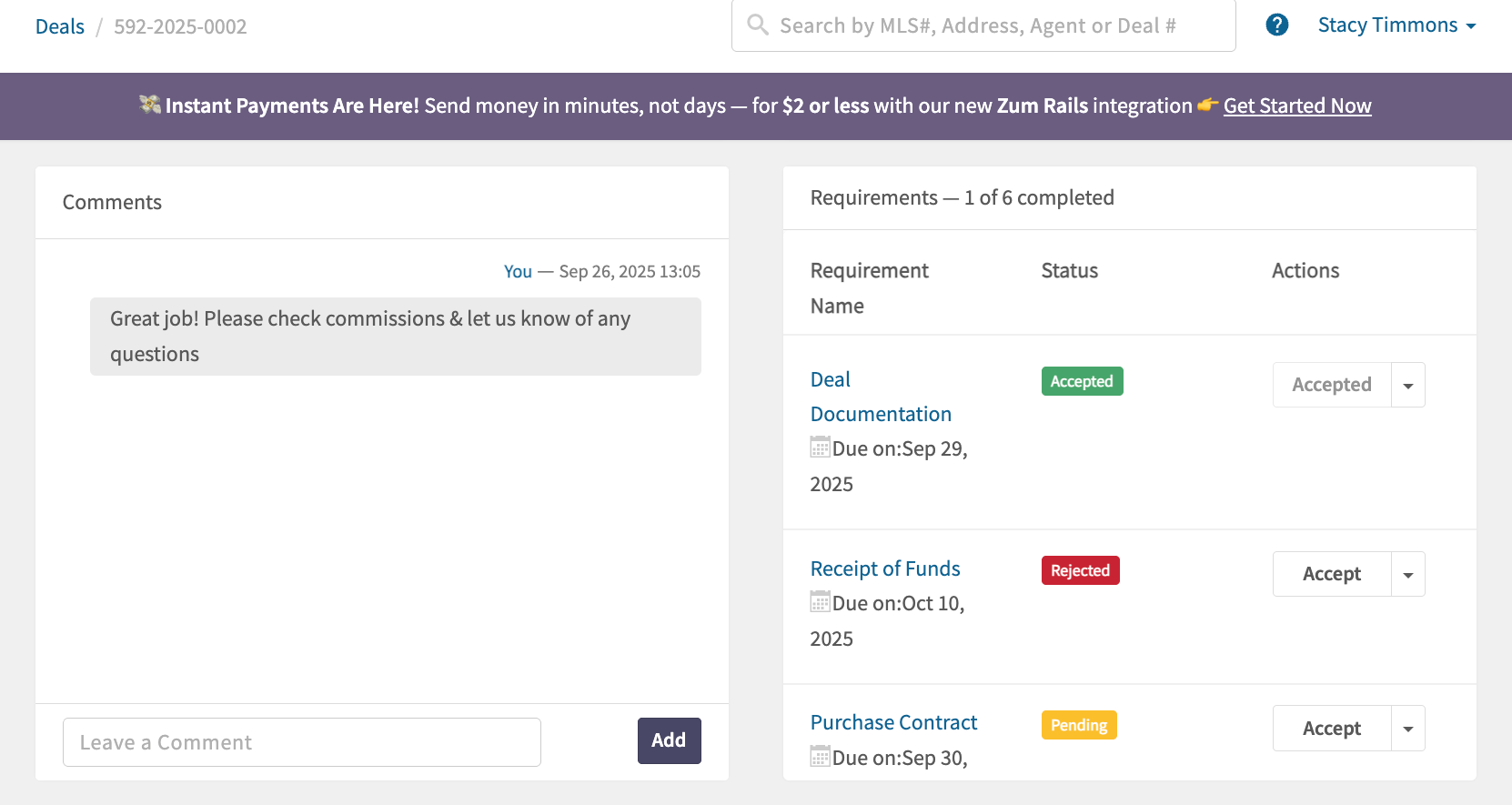This screenshot has height=805, width=1512.
Task: Expand action dropdown for Deal Documentation
Action: point(1407,386)
